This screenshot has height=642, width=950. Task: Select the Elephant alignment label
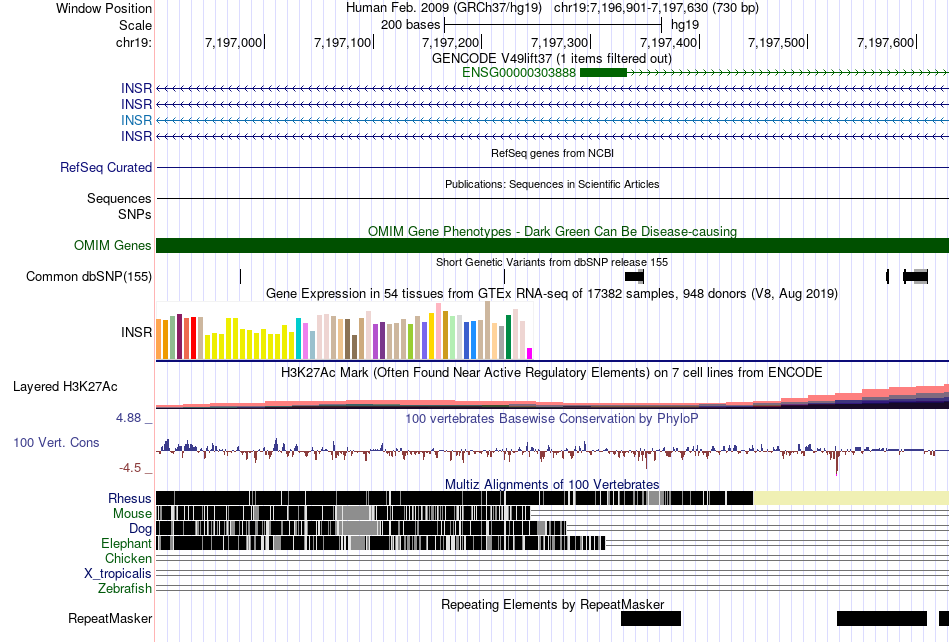[x=127, y=543]
